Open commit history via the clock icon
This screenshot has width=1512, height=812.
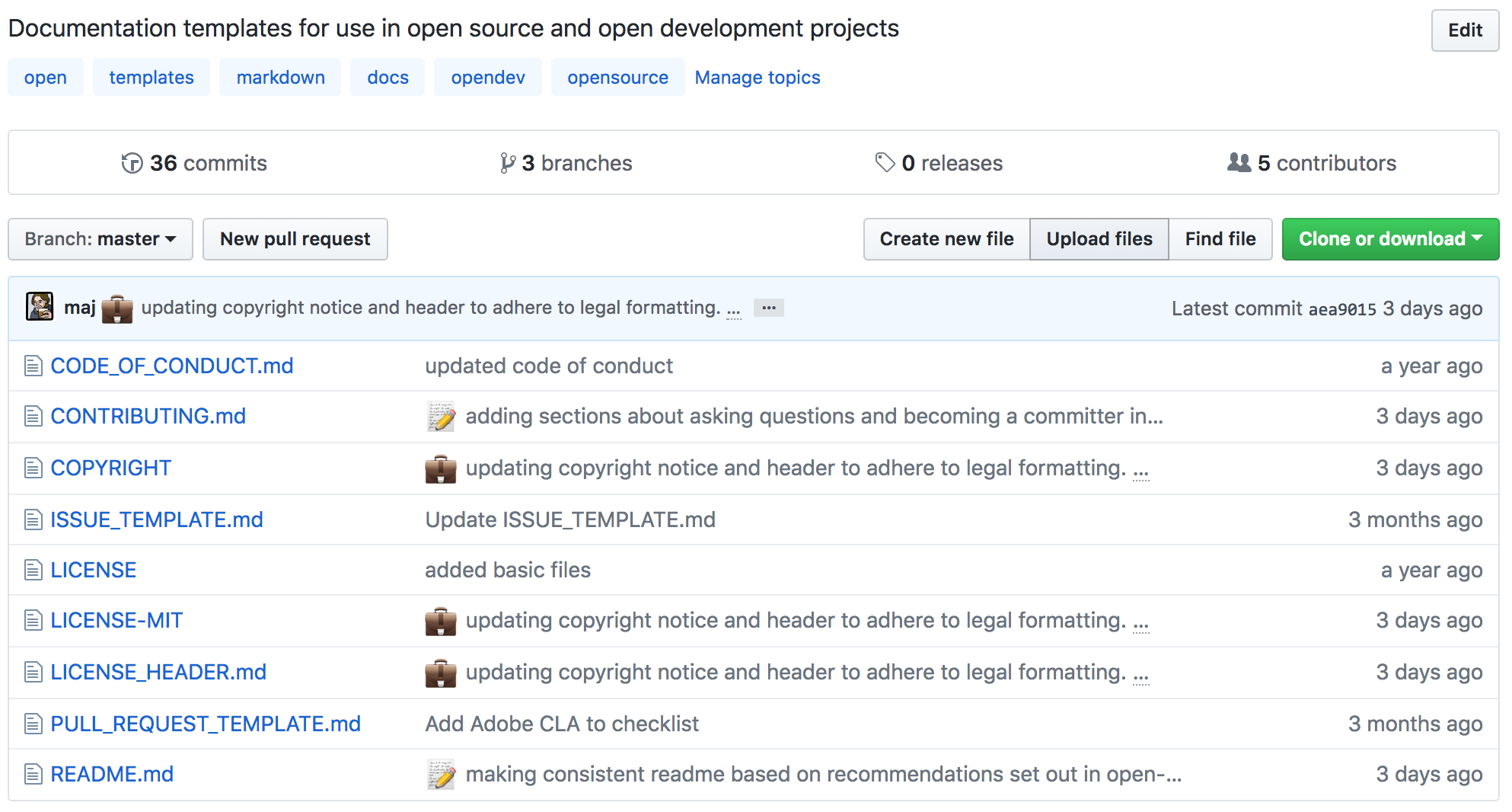pyautogui.click(x=131, y=163)
